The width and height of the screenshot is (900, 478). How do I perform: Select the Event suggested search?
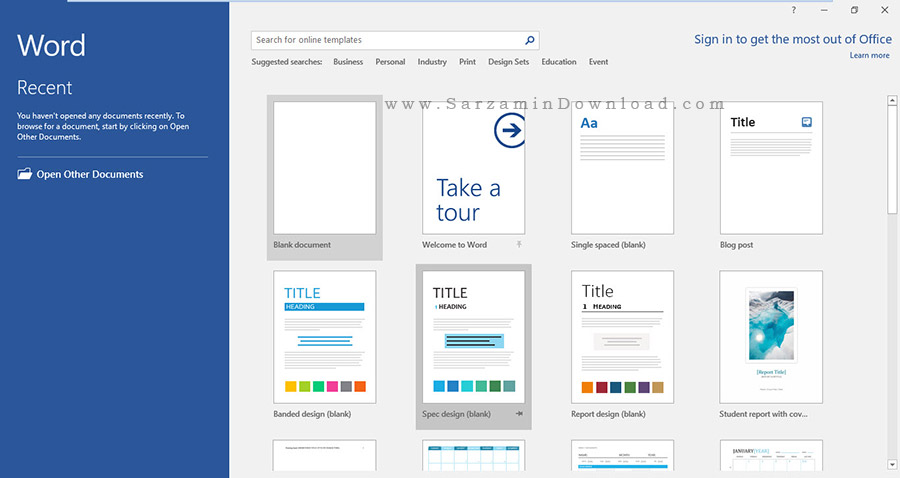coord(598,62)
